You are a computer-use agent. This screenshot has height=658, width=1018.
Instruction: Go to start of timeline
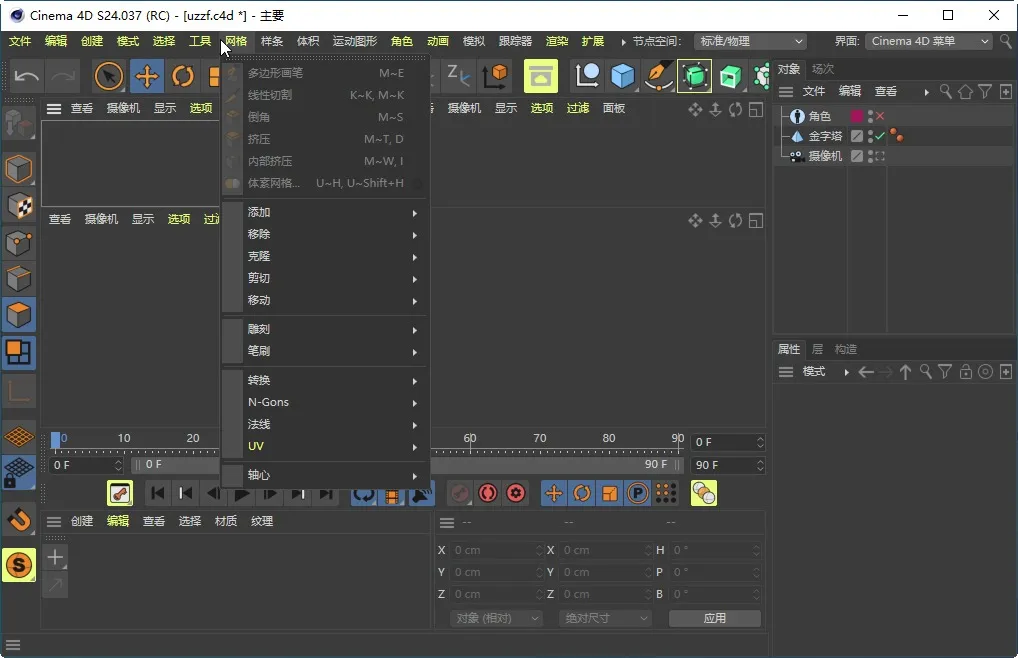[157, 493]
